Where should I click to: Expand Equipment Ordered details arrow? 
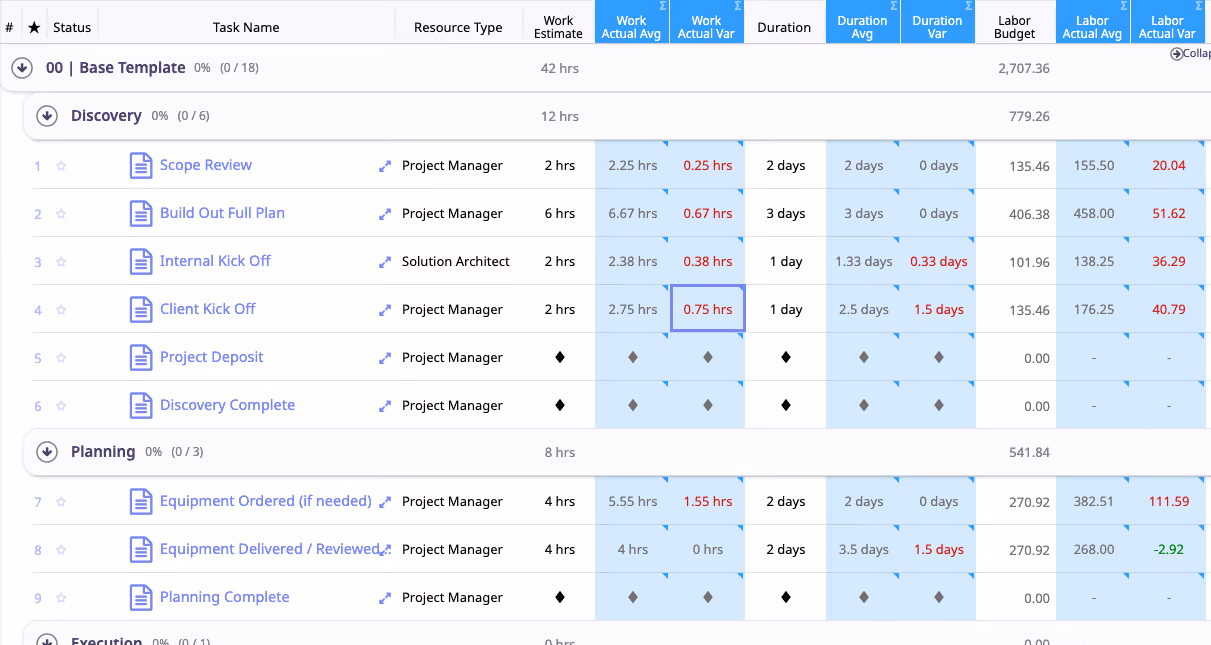point(384,502)
